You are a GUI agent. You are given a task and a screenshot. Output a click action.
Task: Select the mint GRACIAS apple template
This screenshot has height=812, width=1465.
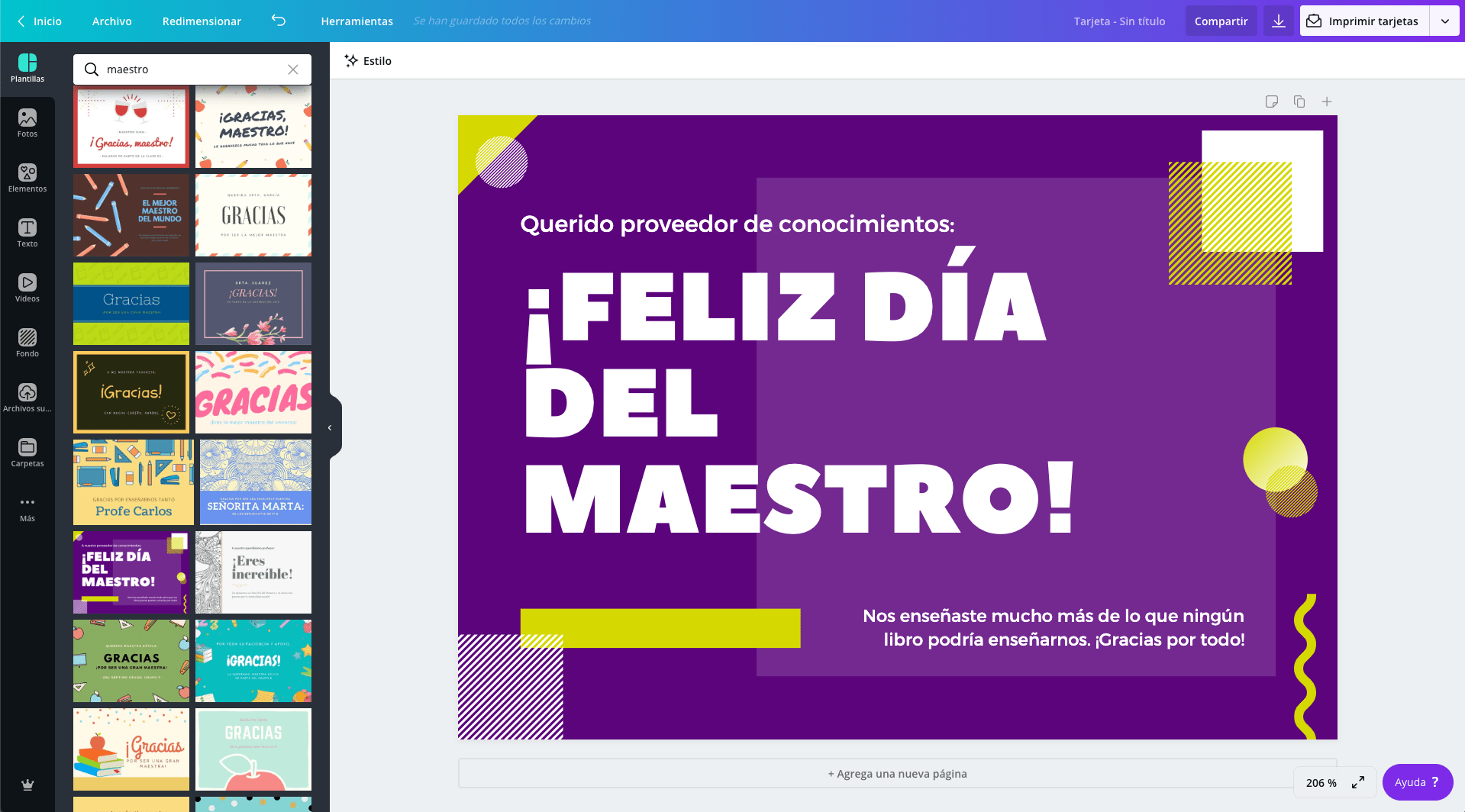[x=253, y=749]
